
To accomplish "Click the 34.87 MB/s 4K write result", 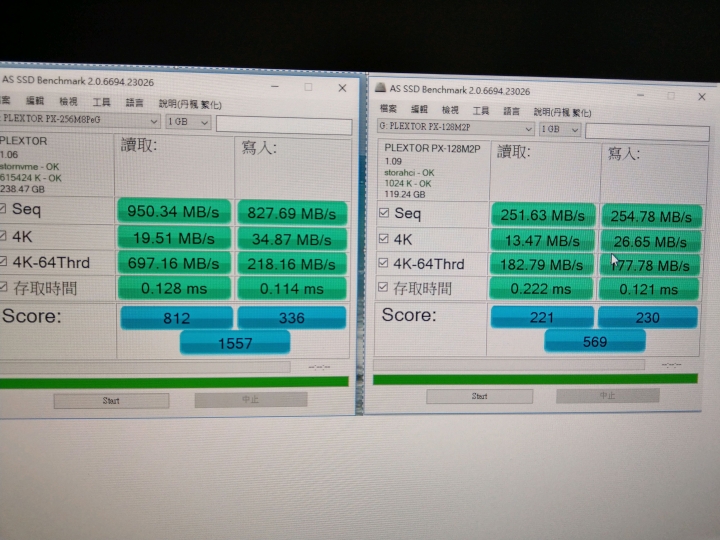I will (x=292, y=240).
